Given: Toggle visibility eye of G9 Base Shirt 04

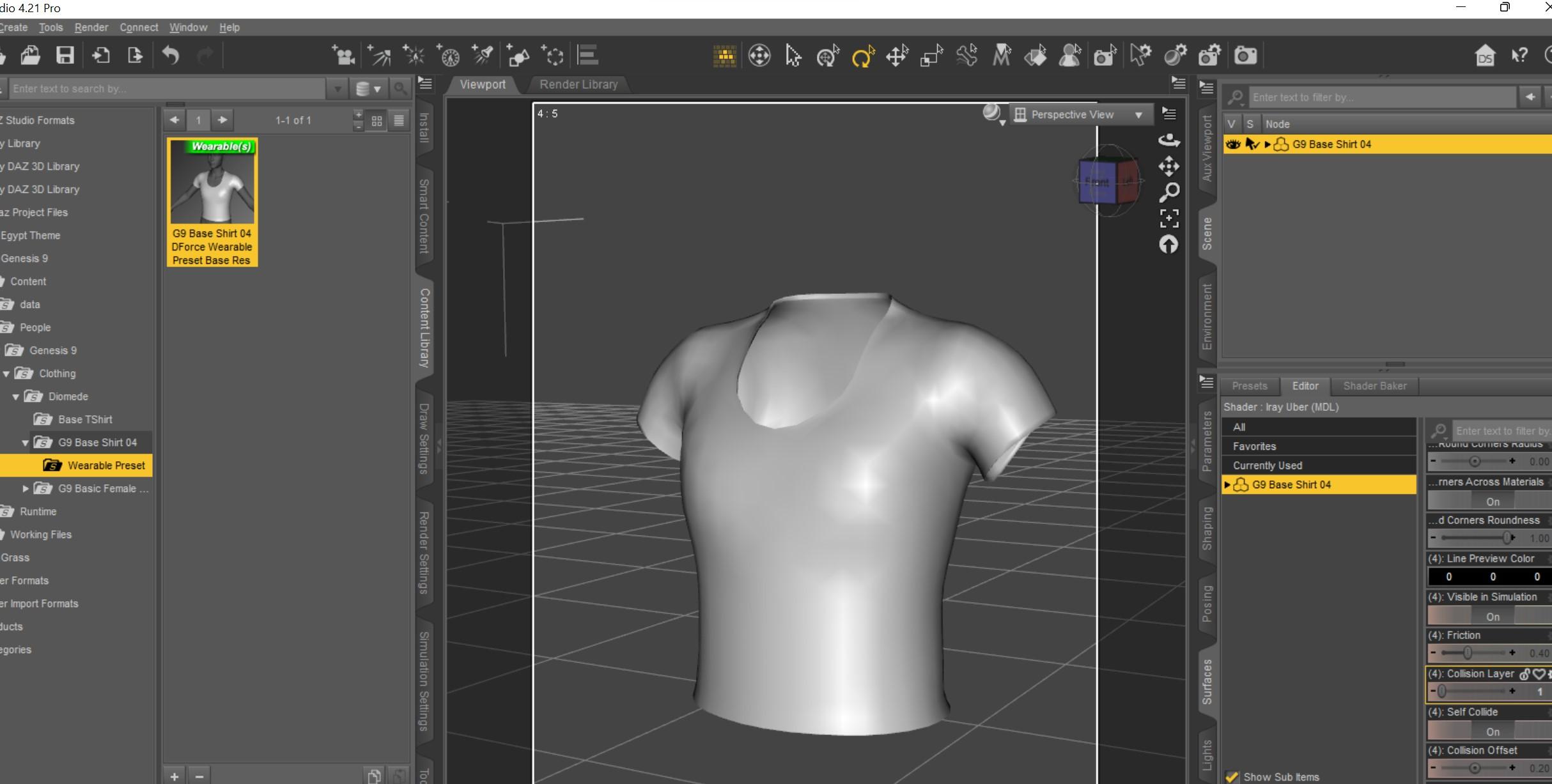Looking at the screenshot, I should 1232,144.
